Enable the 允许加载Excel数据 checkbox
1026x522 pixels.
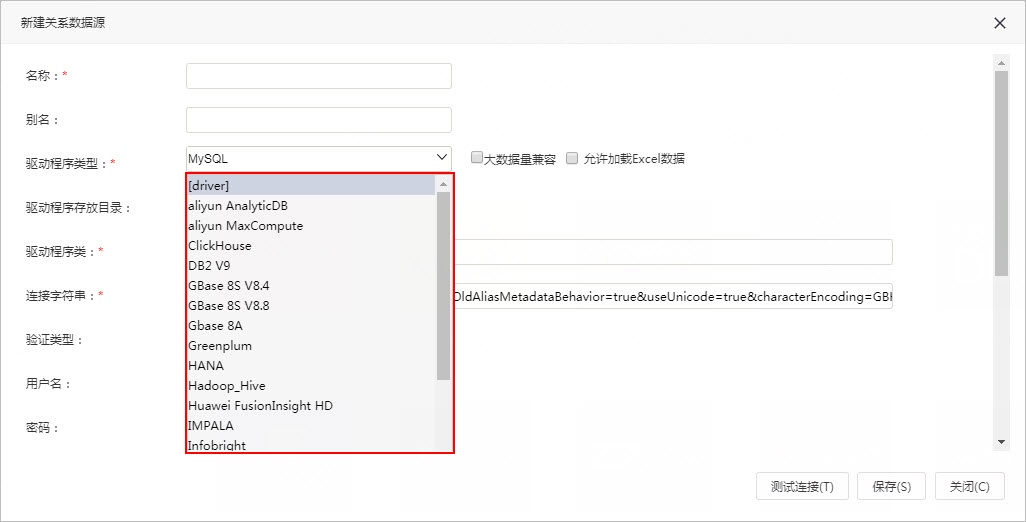coord(572,158)
